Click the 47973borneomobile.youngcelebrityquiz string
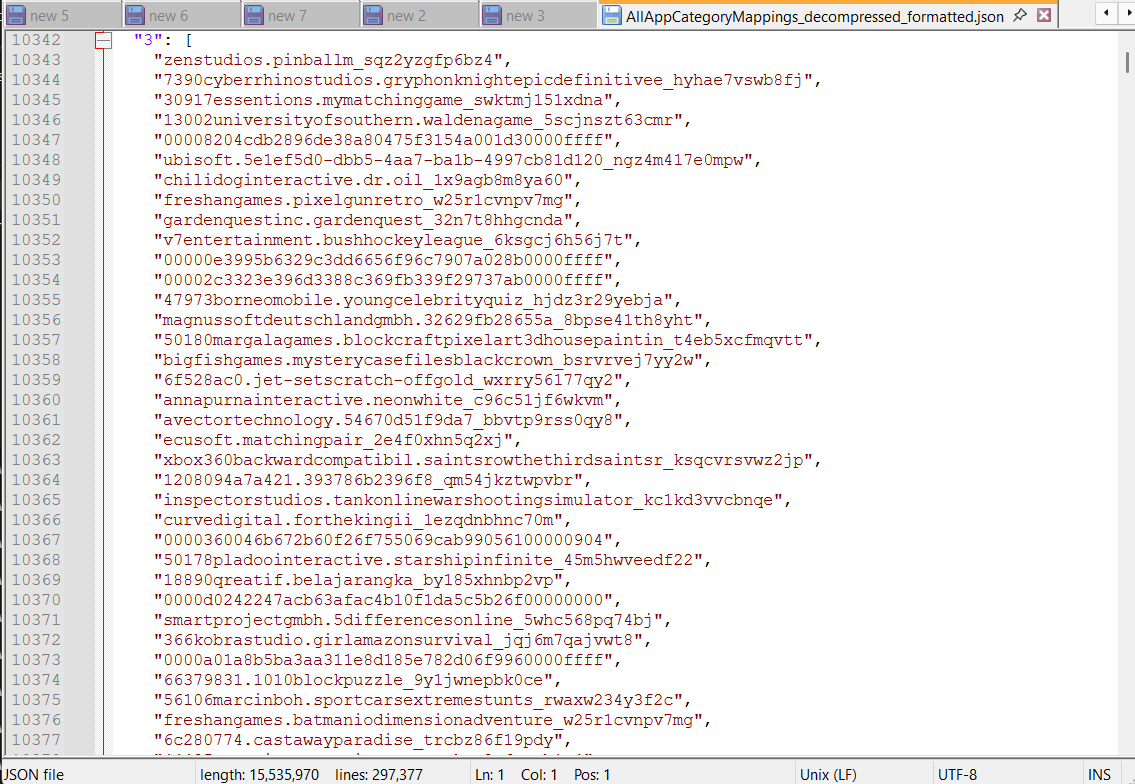The width and height of the screenshot is (1135, 784). coord(413,300)
